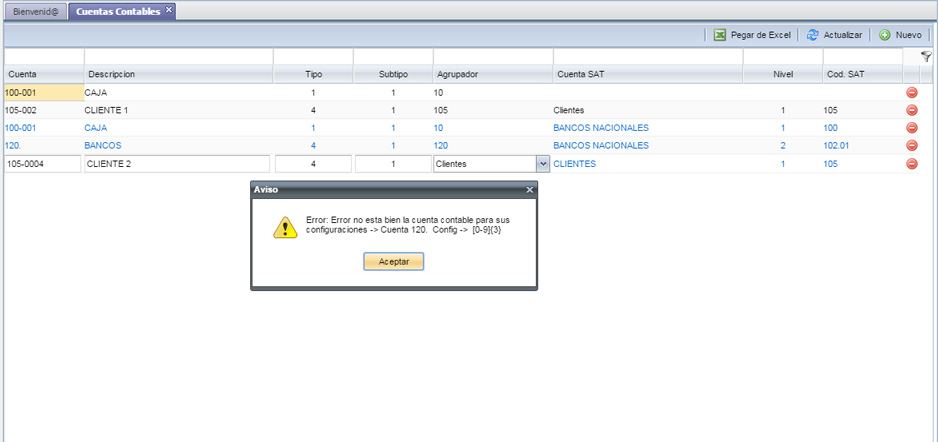Delete the 105-0004 CLIENTE 2 row
This screenshot has width=938, height=442.
[x=911, y=164]
